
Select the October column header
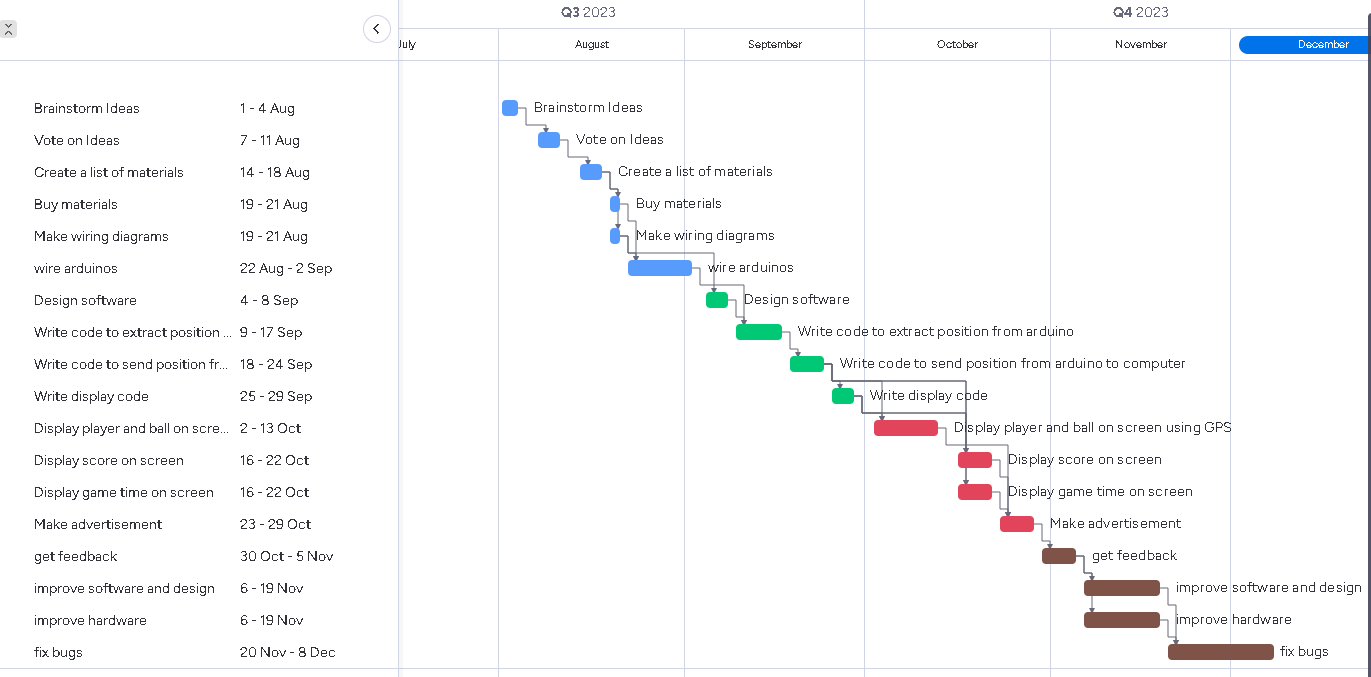coord(957,44)
